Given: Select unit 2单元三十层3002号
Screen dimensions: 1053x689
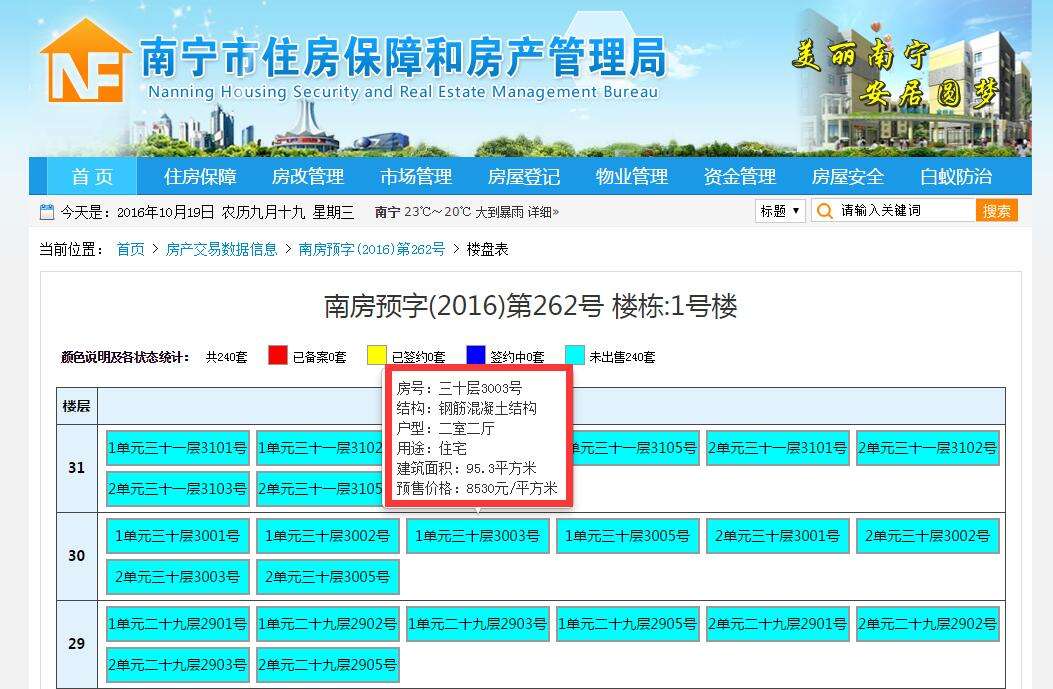Looking at the screenshot, I should click(x=927, y=536).
